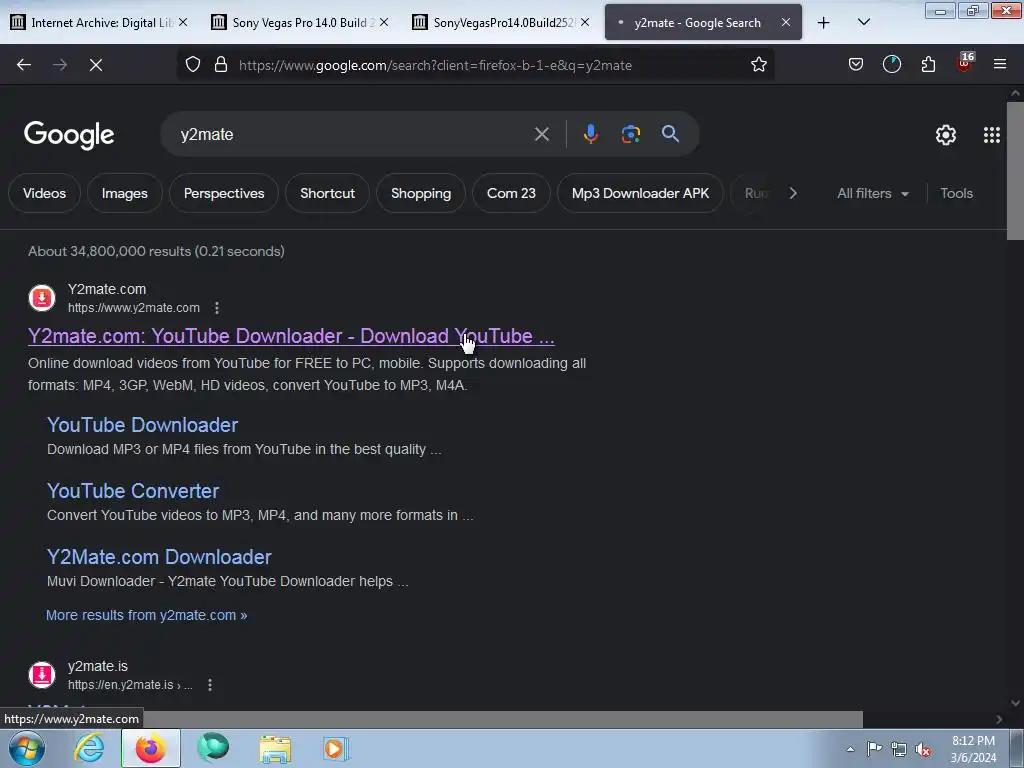Bookmark this page with the star
Image resolution: width=1024 pixels, height=768 pixels.
758,65
